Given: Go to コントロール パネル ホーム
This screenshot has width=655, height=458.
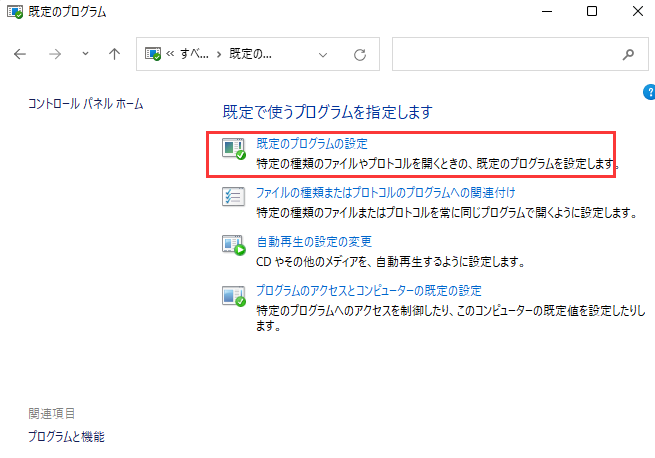Looking at the screenshot, I should click(86, 104).
